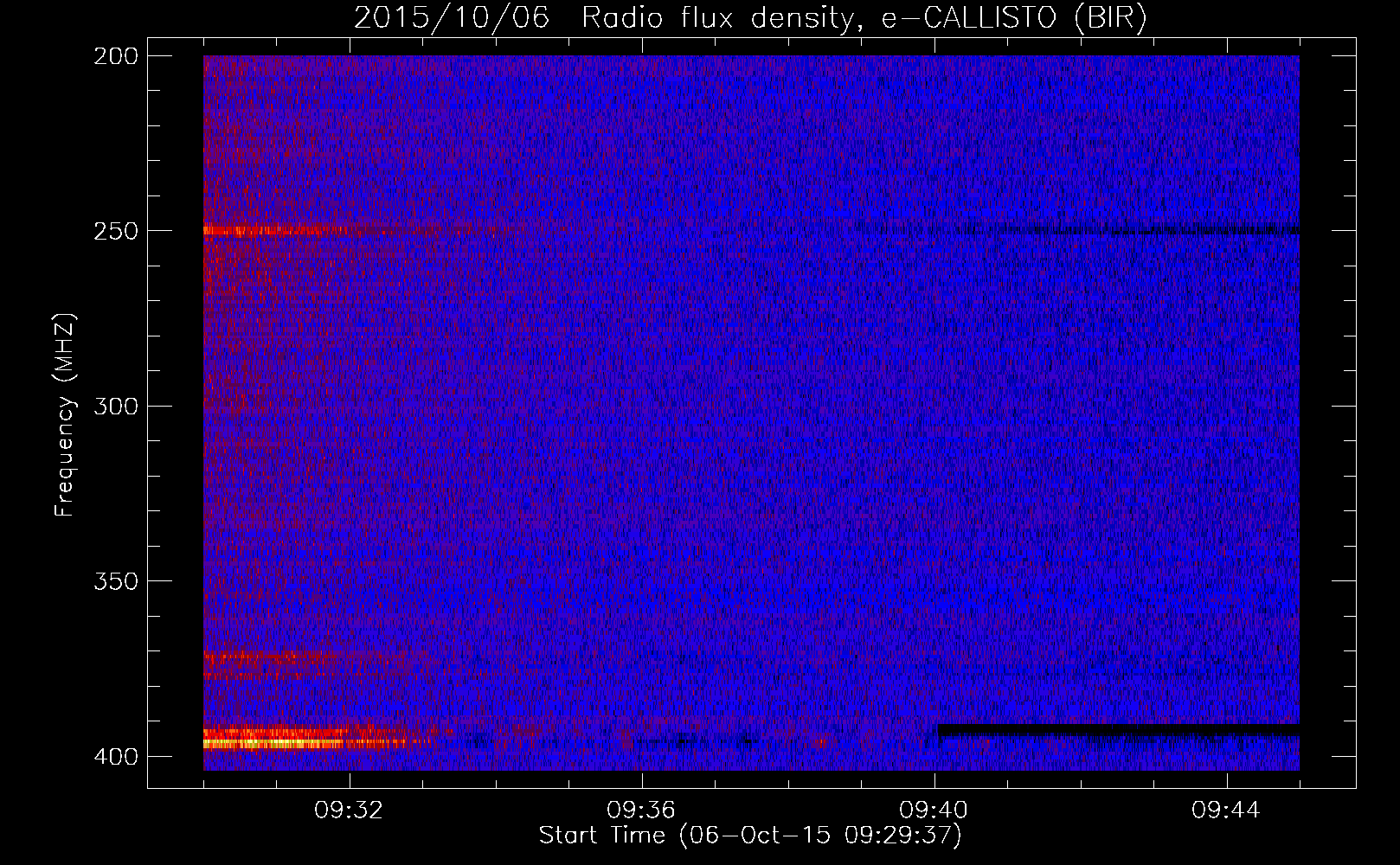Screen dimensions: 1400x865
Task: Click the 'Start Time (06-Oct-15 09:29:37)' label
Action: tap(750, 836)
